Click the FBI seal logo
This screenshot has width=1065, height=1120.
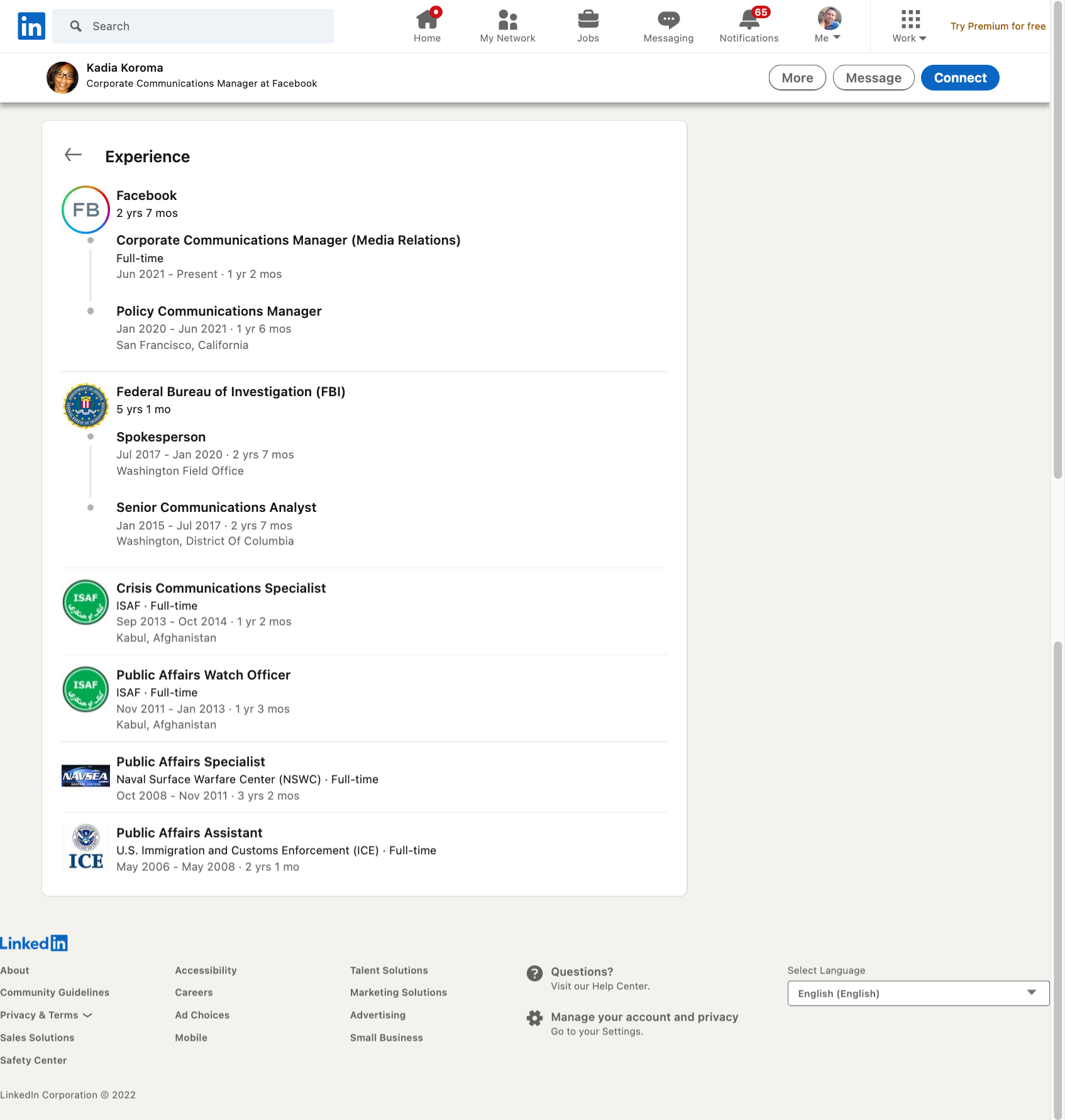[86, 406]
